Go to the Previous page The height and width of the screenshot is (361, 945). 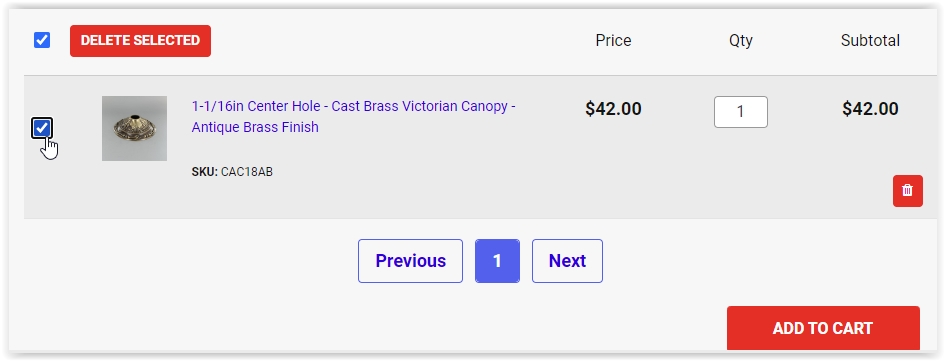click(x=410, y=261)
